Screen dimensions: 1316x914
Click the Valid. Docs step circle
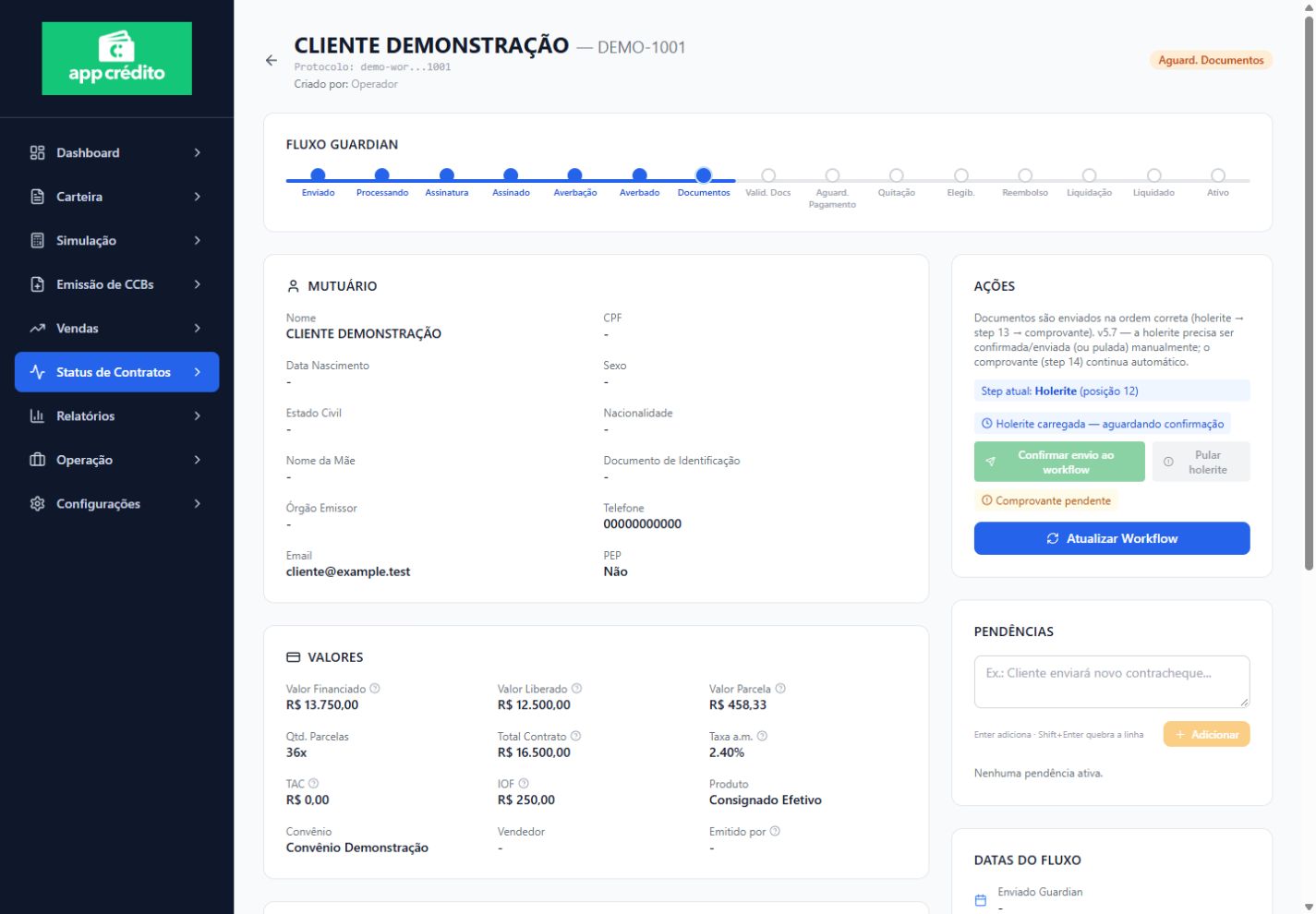click(768, 174)
